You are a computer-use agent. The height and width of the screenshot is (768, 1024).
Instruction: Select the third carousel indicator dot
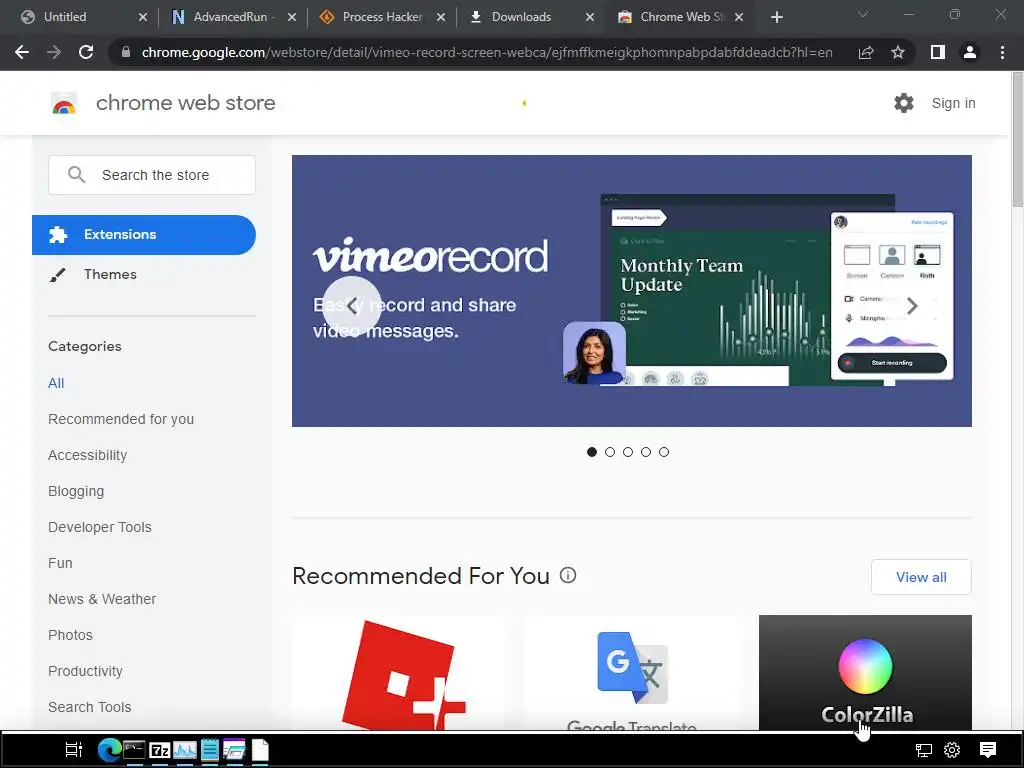pos(628,452)
